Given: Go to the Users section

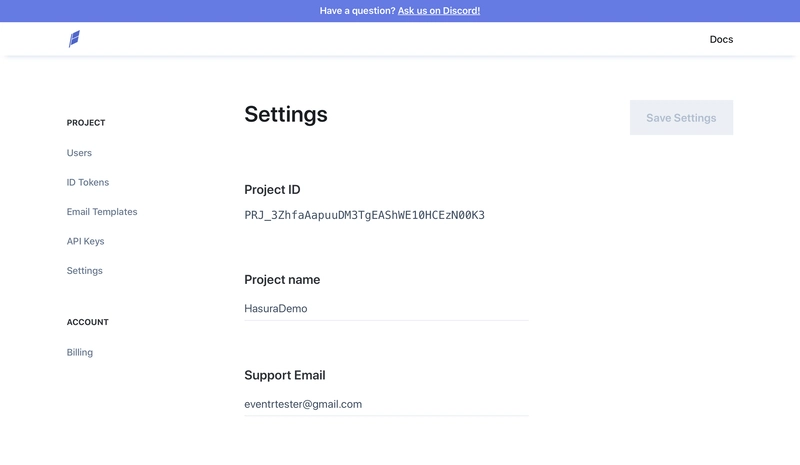Looking at the screenshot, I should (79, 153).
